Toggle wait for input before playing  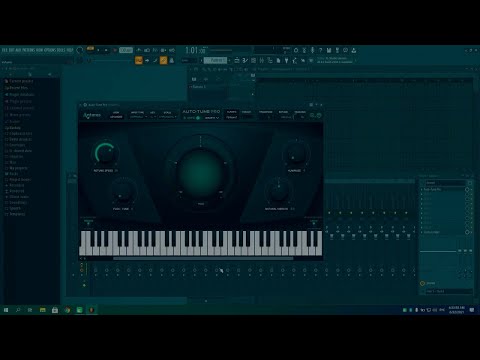pyautogui.click(x=147, y=50)
